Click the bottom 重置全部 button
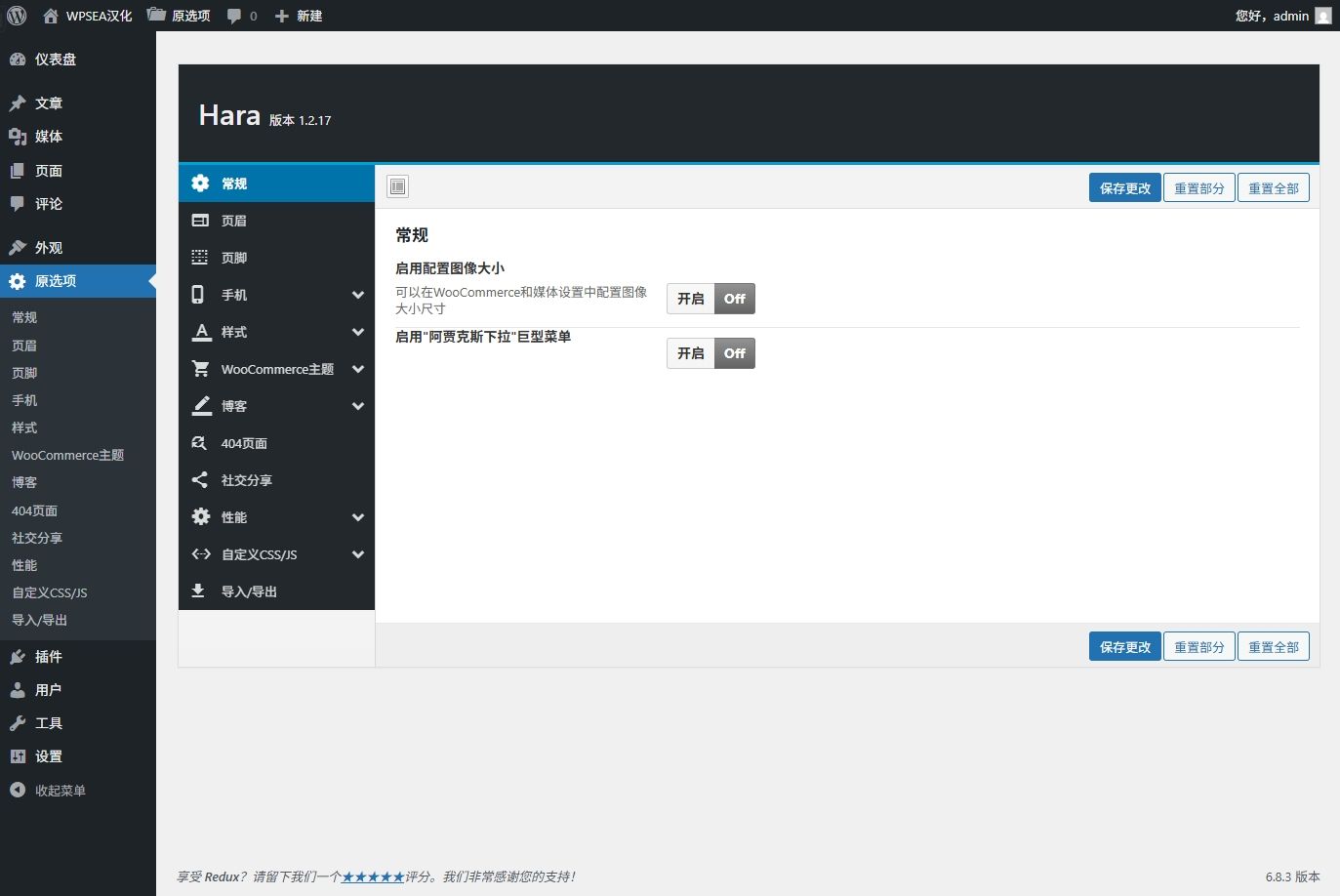This screenshot has height=896, width=1340. [1273, 647]
